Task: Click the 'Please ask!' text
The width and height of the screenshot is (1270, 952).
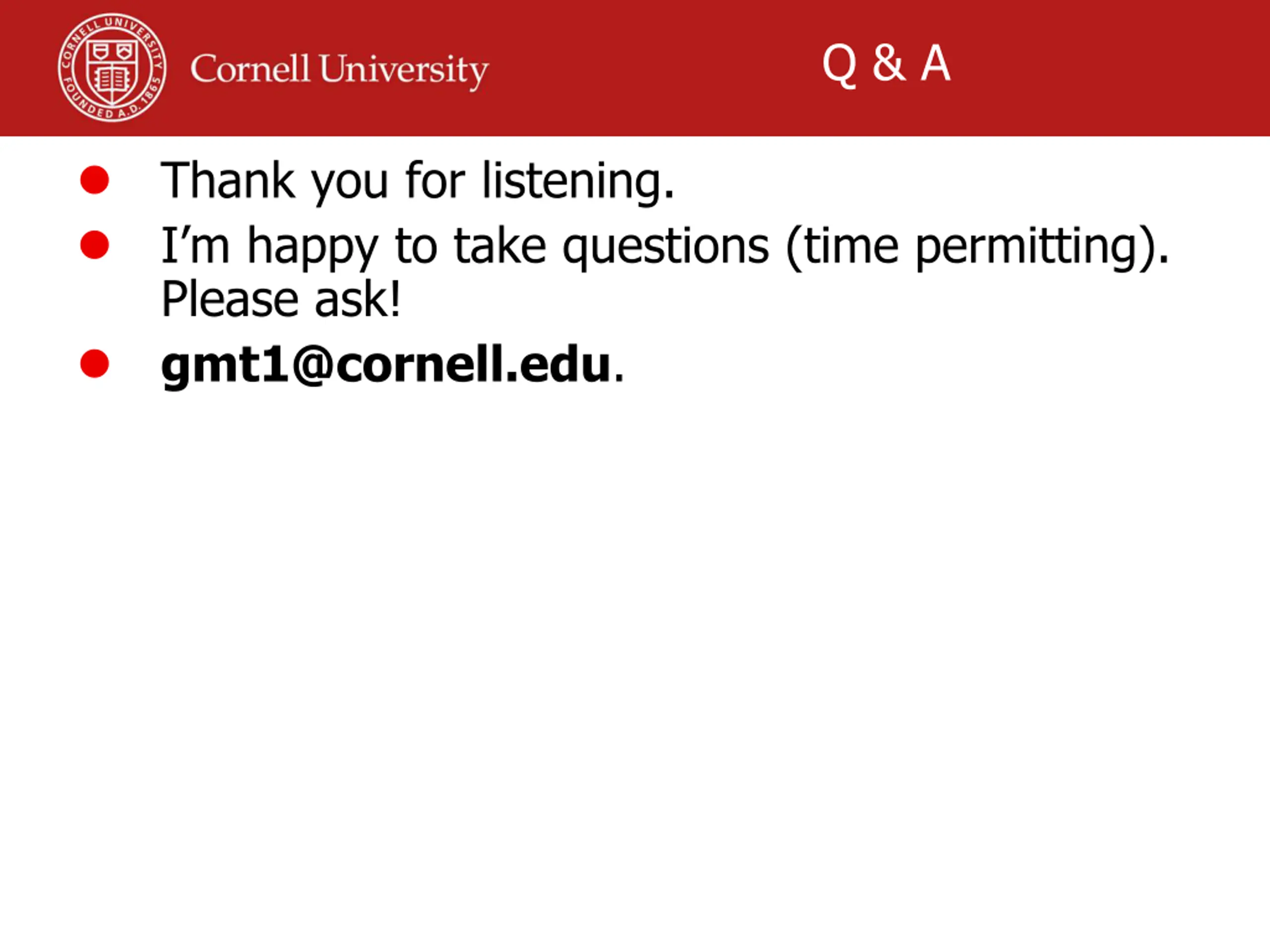Action: [281, 299]
